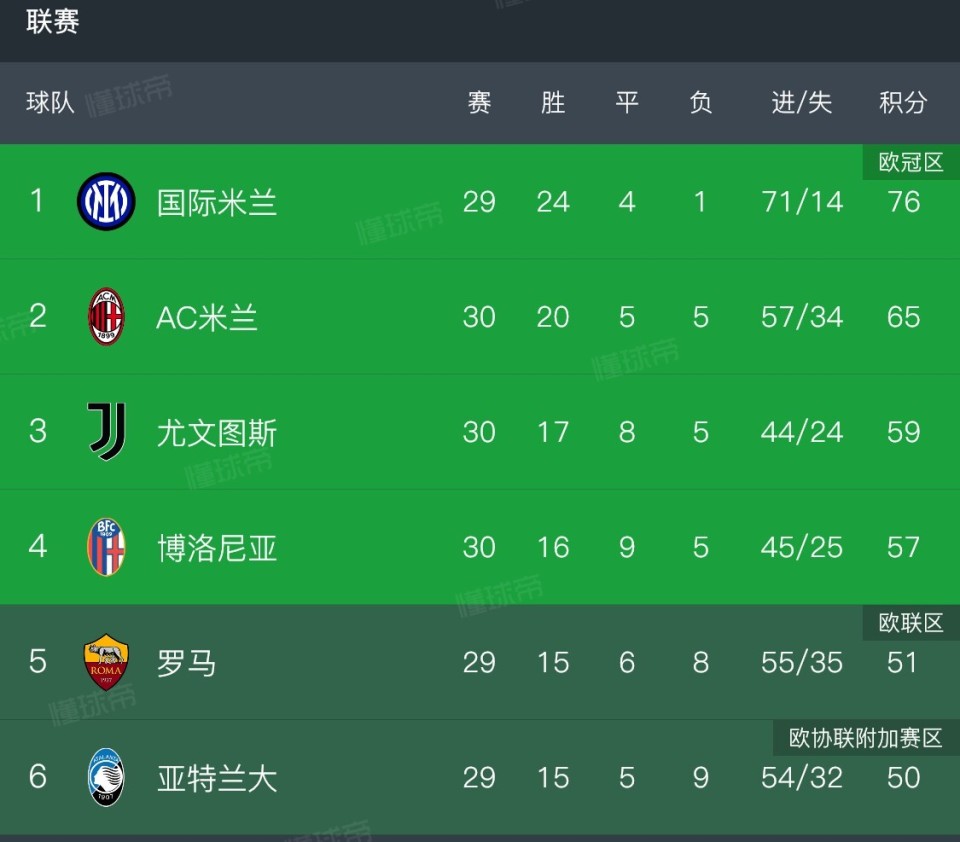Open the 罗马 team row
This screenshot has height=842, width=960.
480,662
